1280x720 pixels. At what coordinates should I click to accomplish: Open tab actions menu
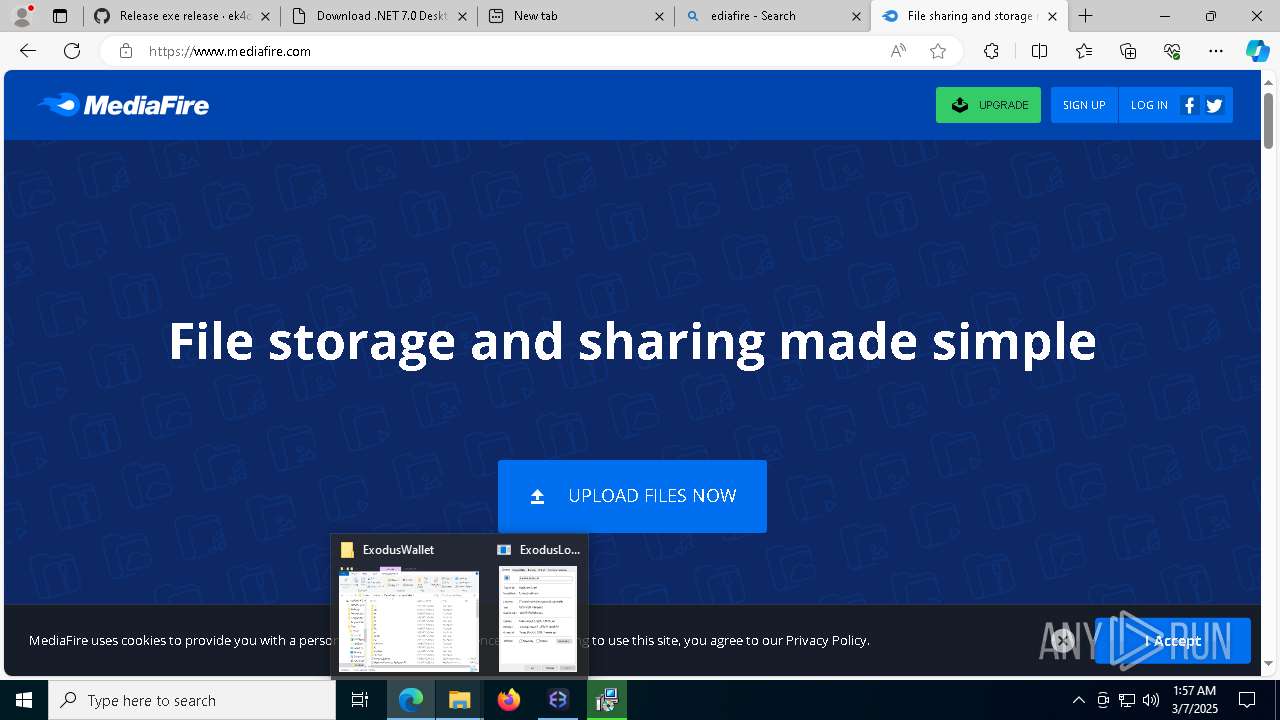[x=60, y=16]
